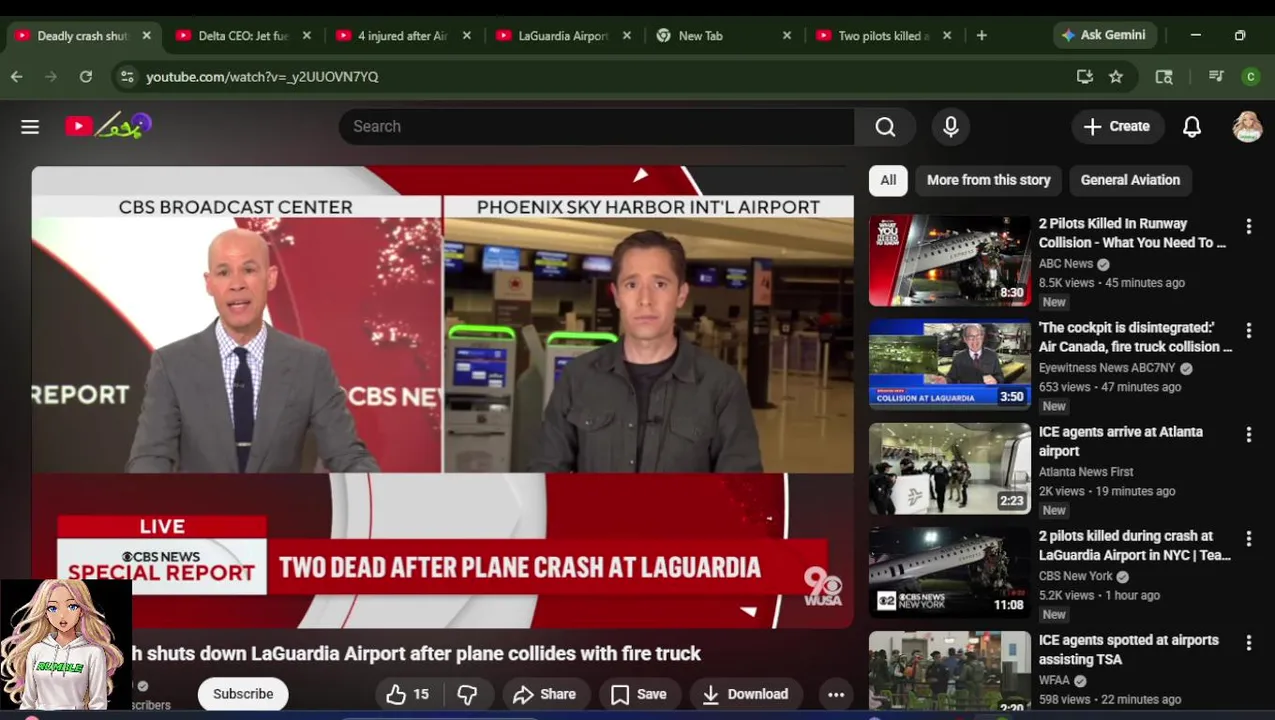Share this video
1275x720 pixels.
coord(545,694)
